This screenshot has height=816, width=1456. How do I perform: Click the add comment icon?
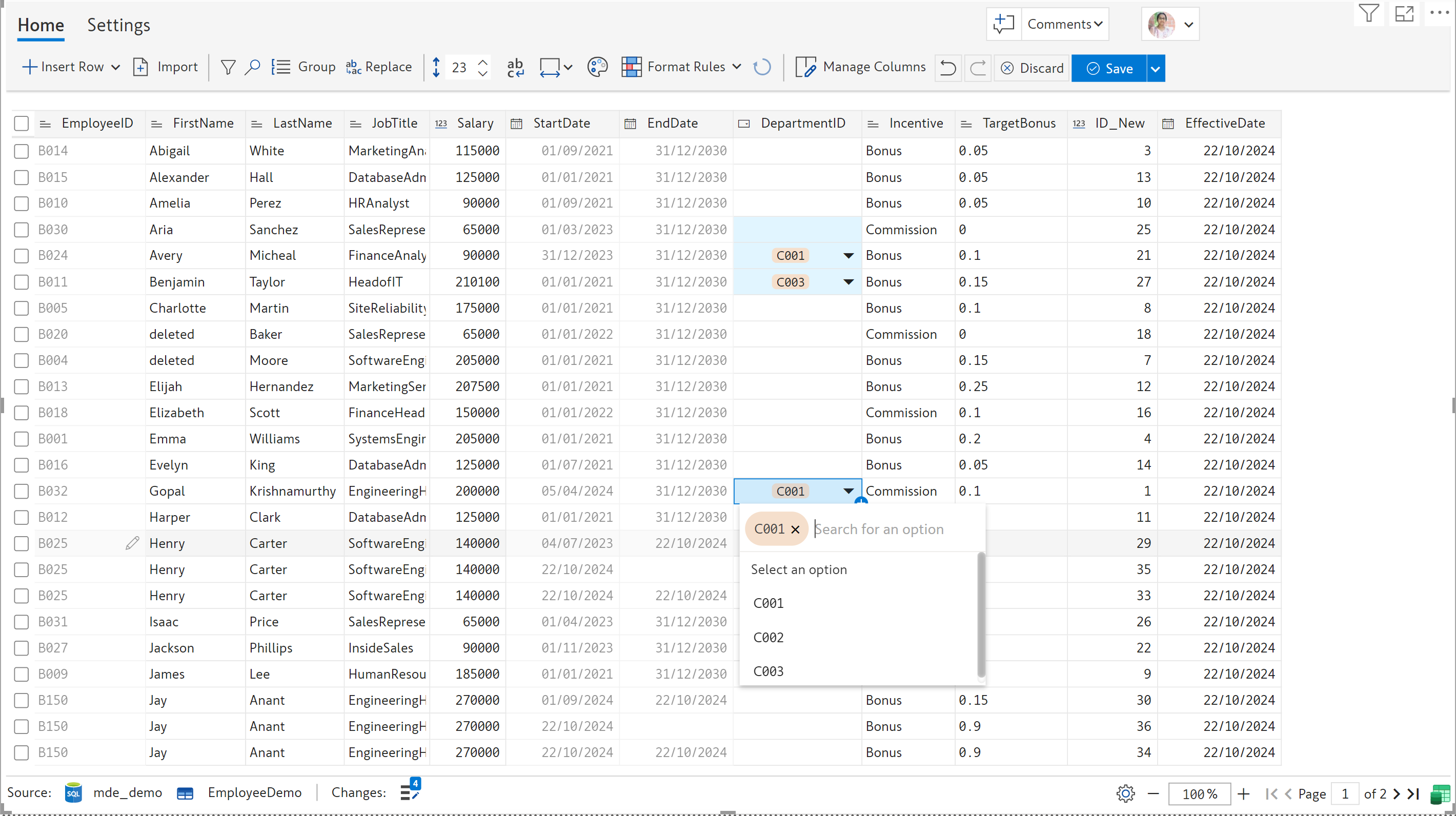[x=1003, y=24]
